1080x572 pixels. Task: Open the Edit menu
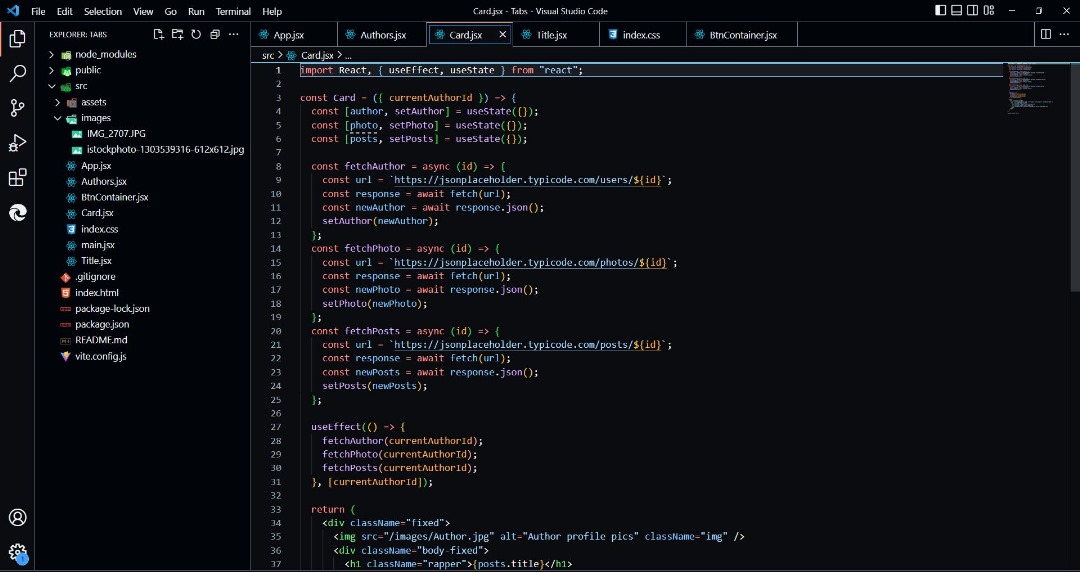pyautogui.click(x=65, y=12)
